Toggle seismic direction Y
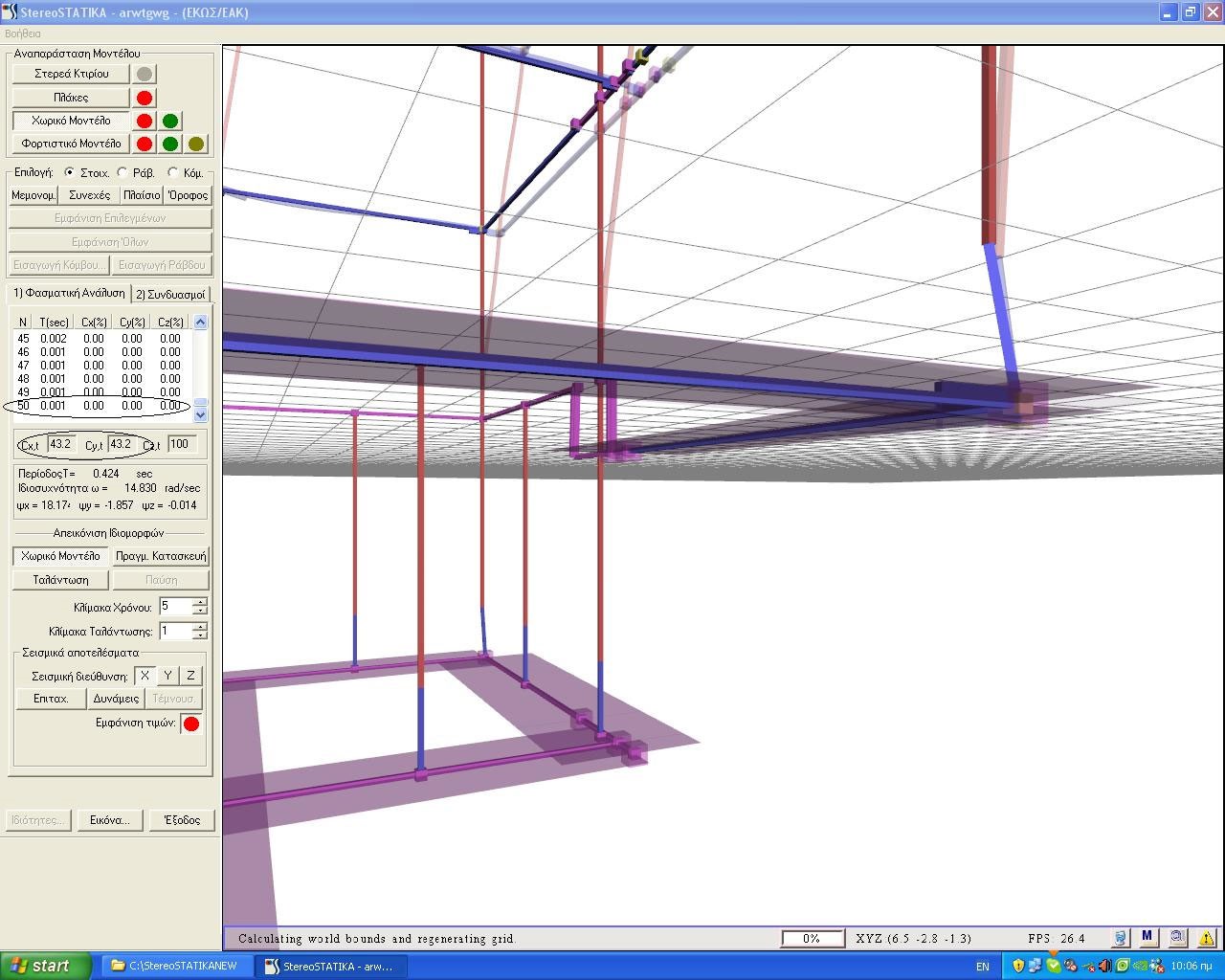1225x980 pixels. pyautogui.click(x=167, y=676)
